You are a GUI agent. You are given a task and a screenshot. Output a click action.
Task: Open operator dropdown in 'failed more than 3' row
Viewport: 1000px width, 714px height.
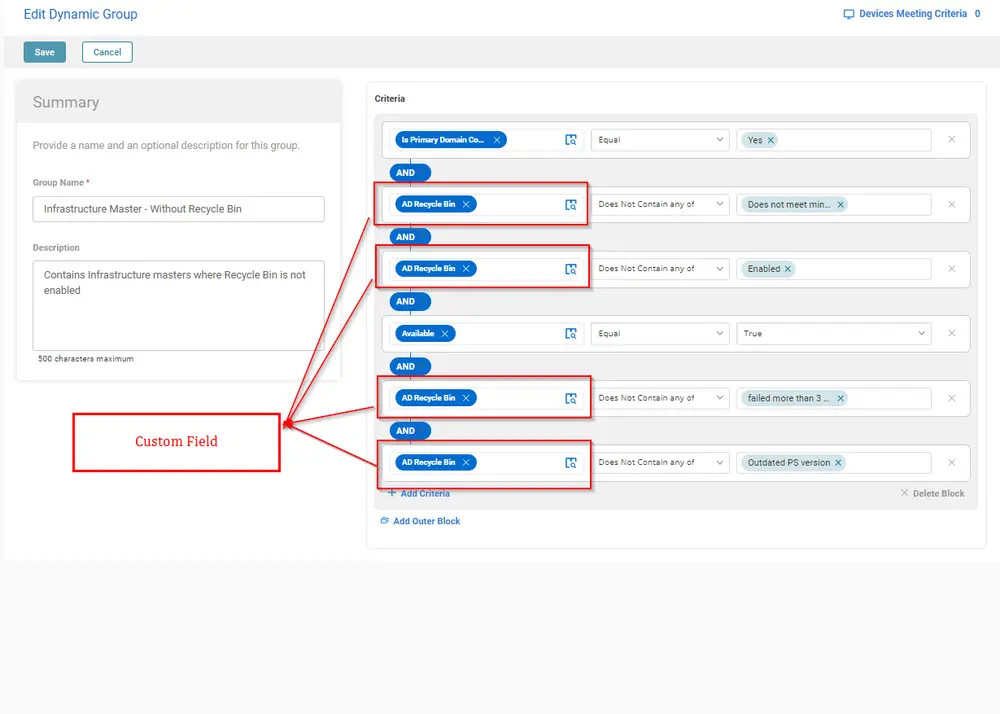tap(660, 398)
